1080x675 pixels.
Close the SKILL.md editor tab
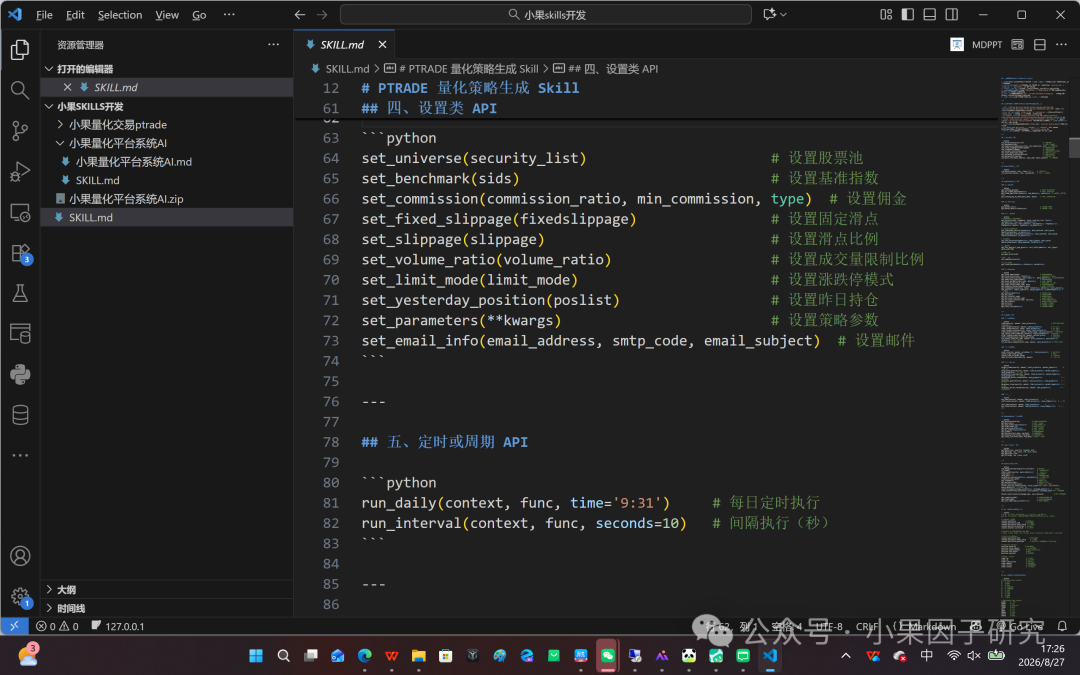coord(382,44)
